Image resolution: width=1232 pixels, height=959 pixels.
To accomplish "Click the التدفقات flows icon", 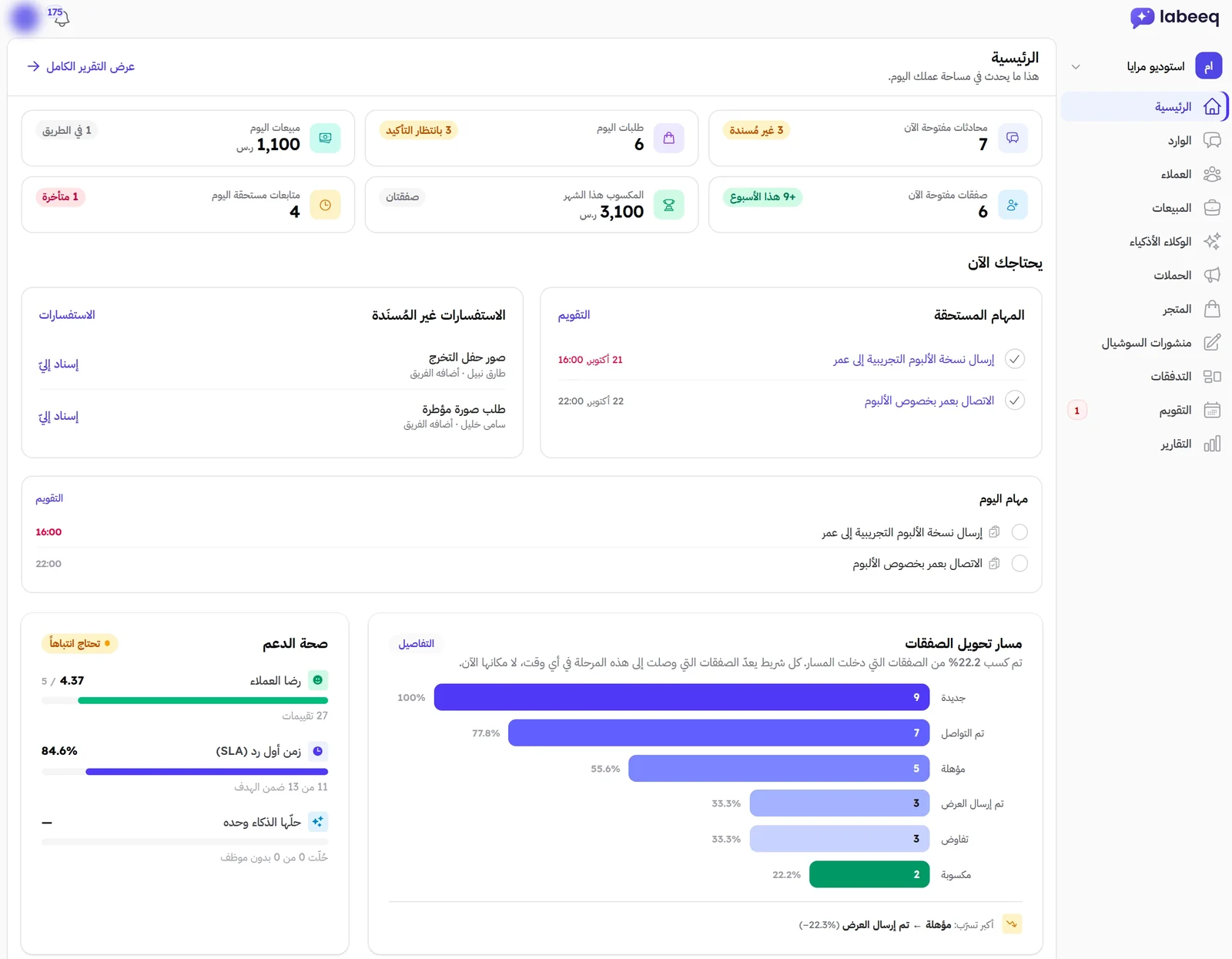I will pos(1212,376).
